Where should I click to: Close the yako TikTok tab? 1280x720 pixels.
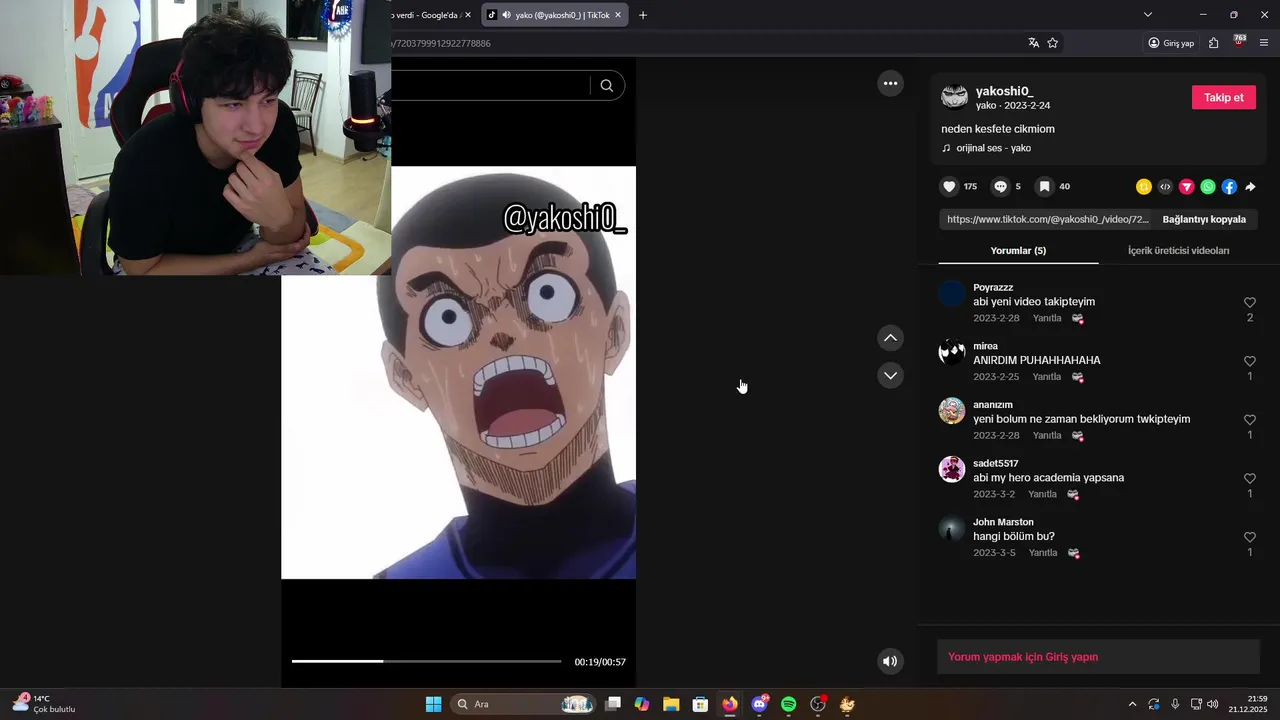coord(618,15)
